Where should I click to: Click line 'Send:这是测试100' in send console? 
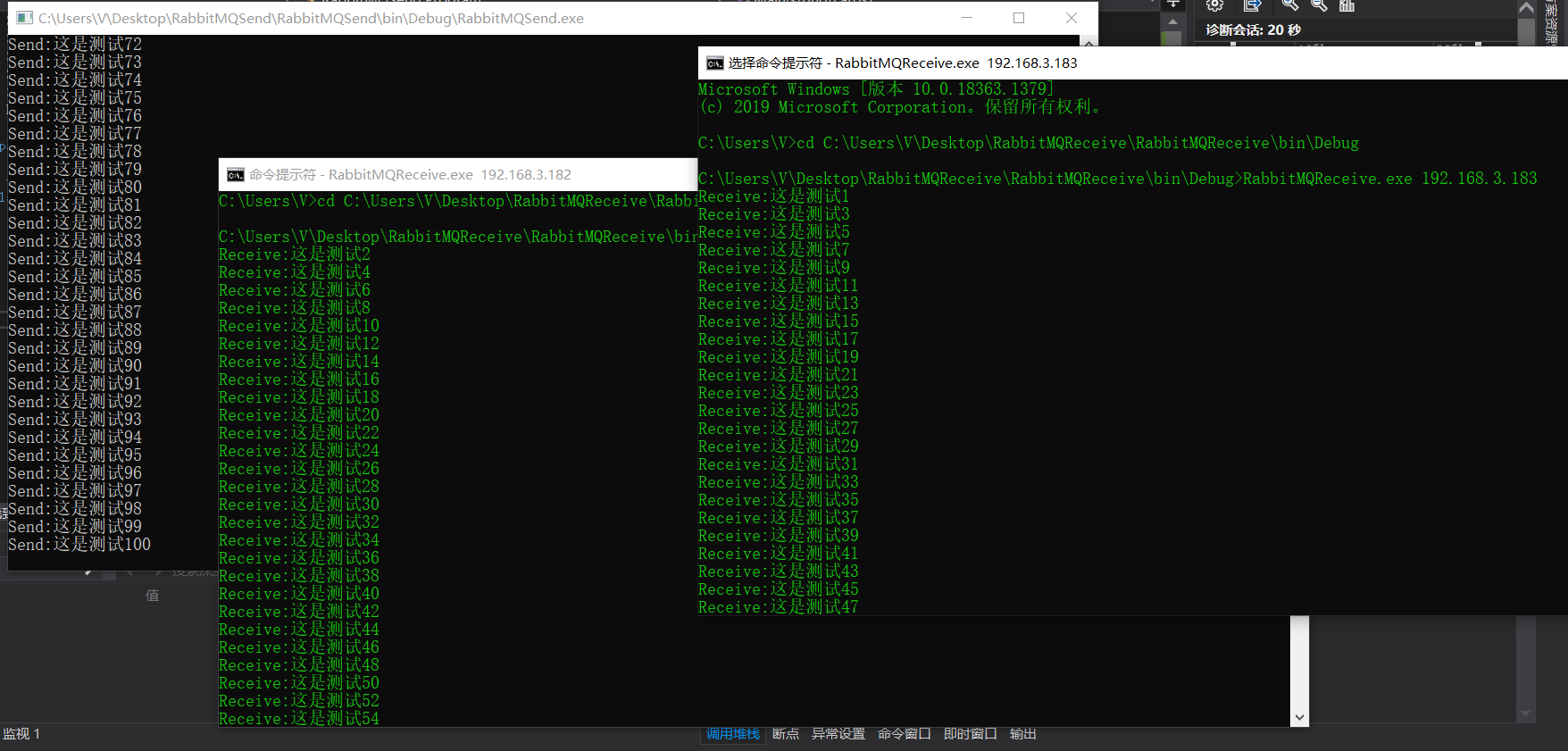[x=79, y=545]
